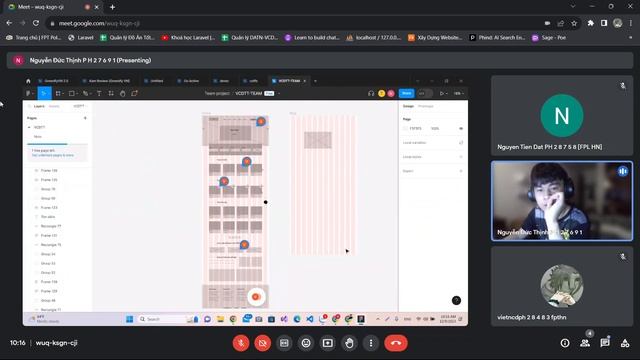The image size is (640, 360).
Task: Open Chrome extensions puzzle icon
Action: [591, 23]
